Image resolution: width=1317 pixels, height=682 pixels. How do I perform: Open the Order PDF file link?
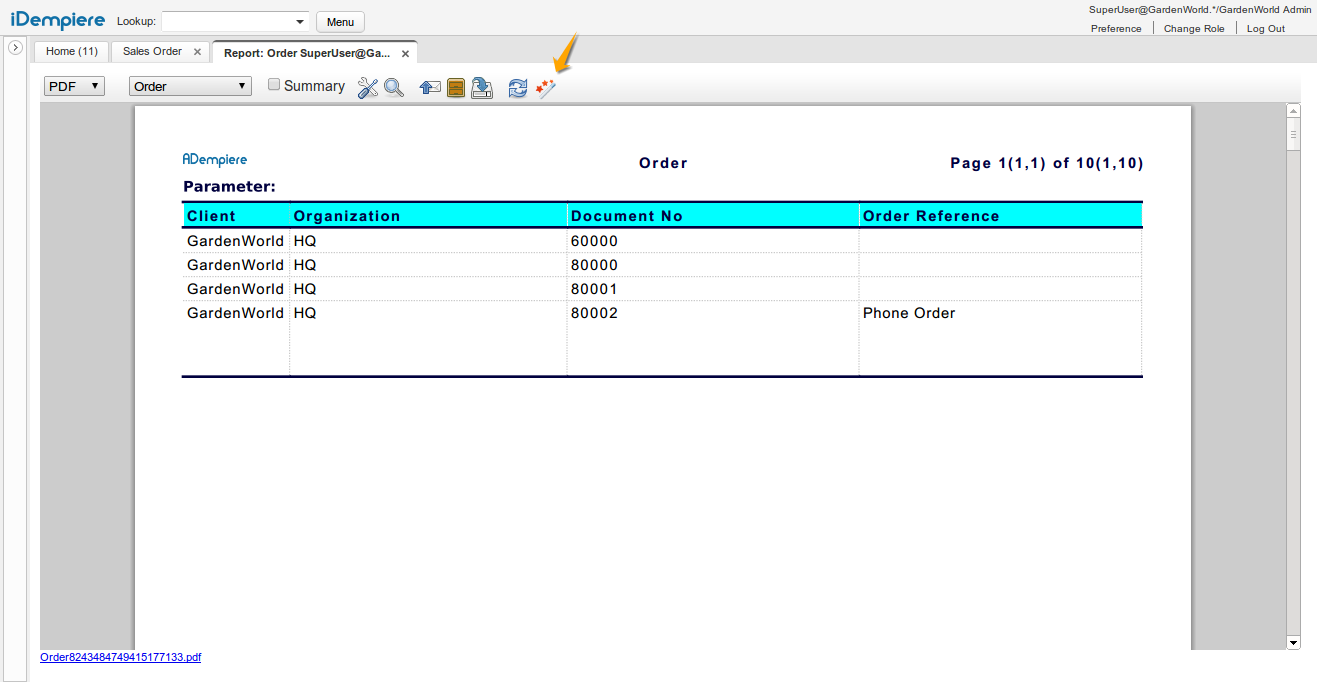[x=120, y=657]
